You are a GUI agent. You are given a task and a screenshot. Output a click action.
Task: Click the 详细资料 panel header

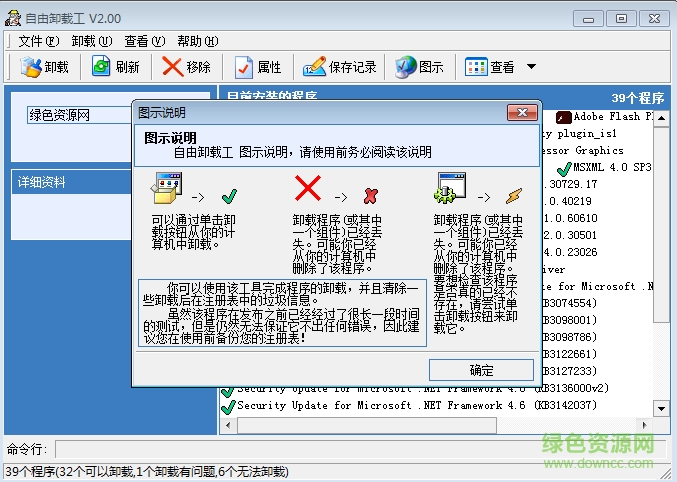(72, 182)
